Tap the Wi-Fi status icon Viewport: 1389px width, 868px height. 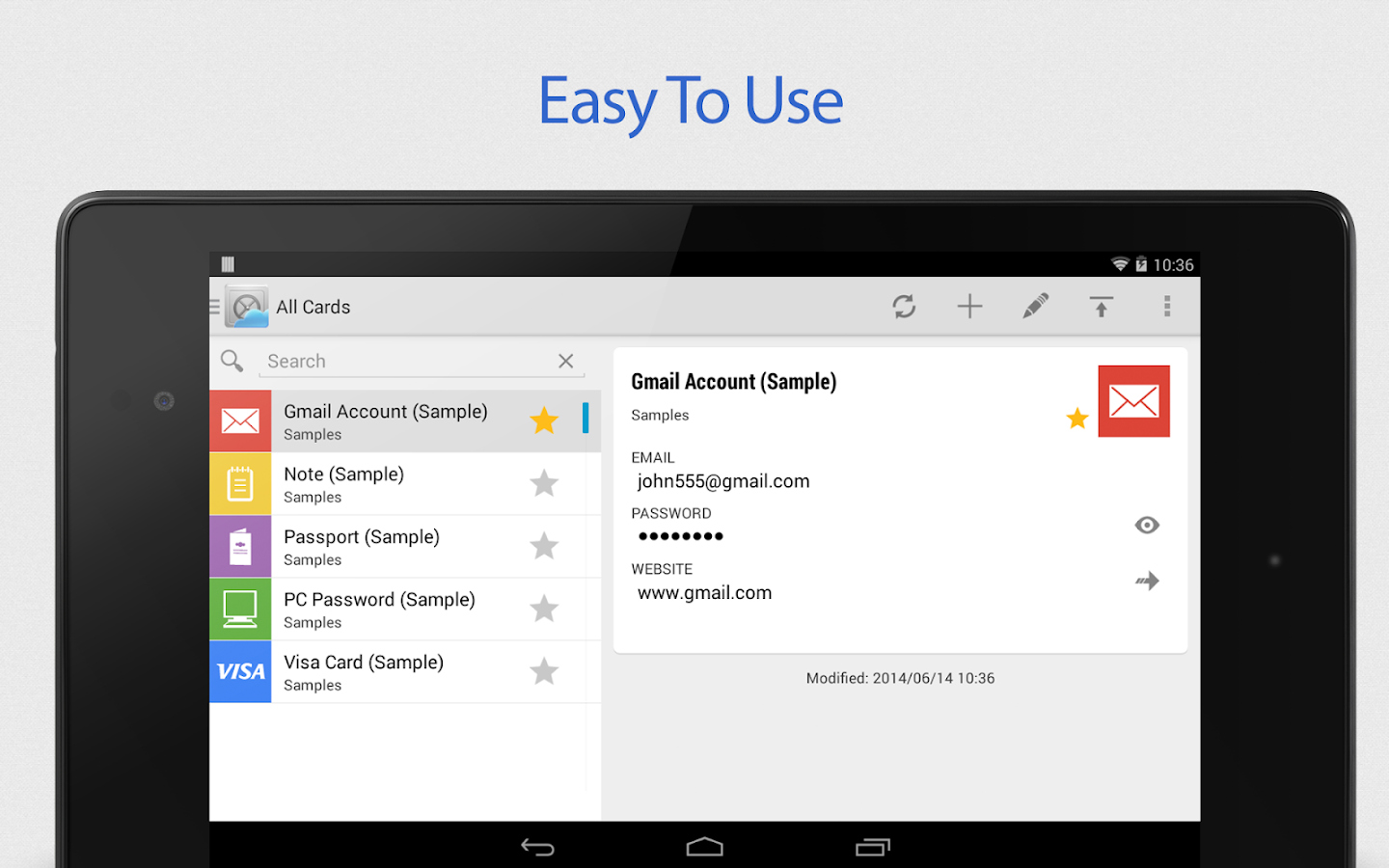coord(1120,264)
